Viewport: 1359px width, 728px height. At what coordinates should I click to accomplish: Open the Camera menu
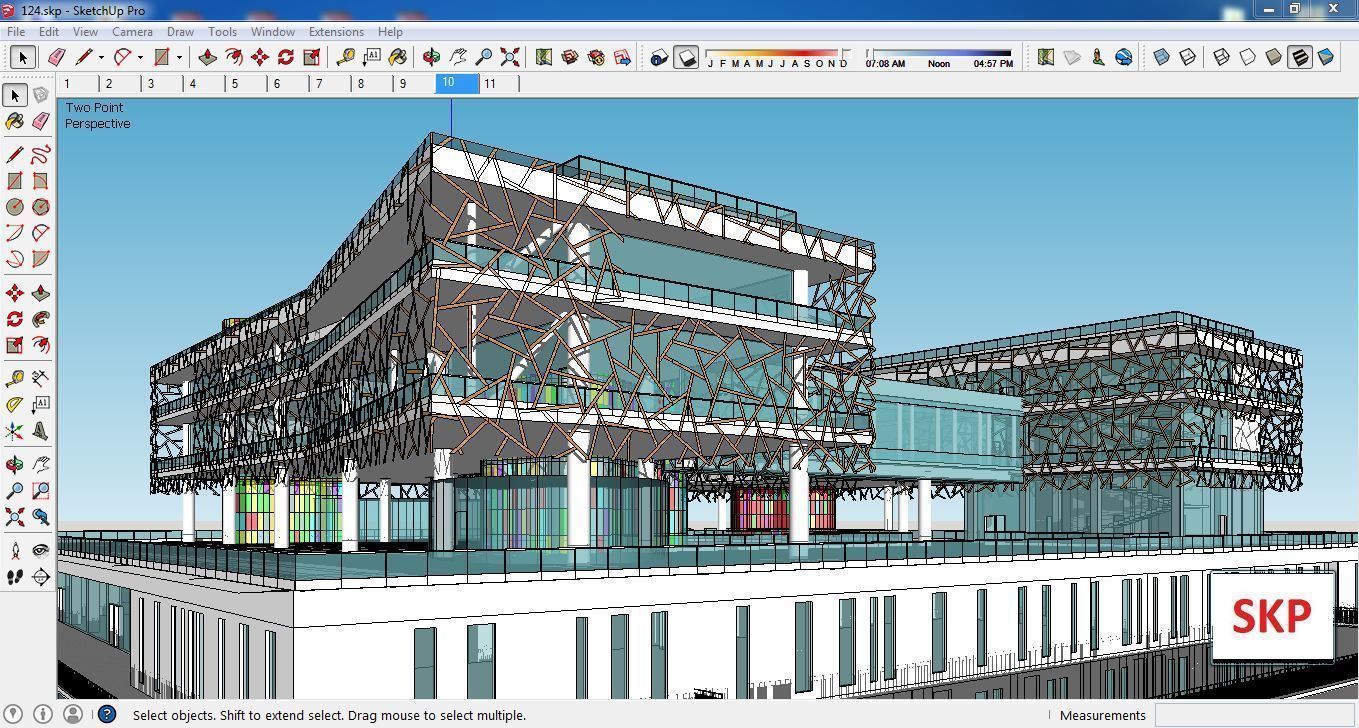pyautogui.click(x=132, y=32)
